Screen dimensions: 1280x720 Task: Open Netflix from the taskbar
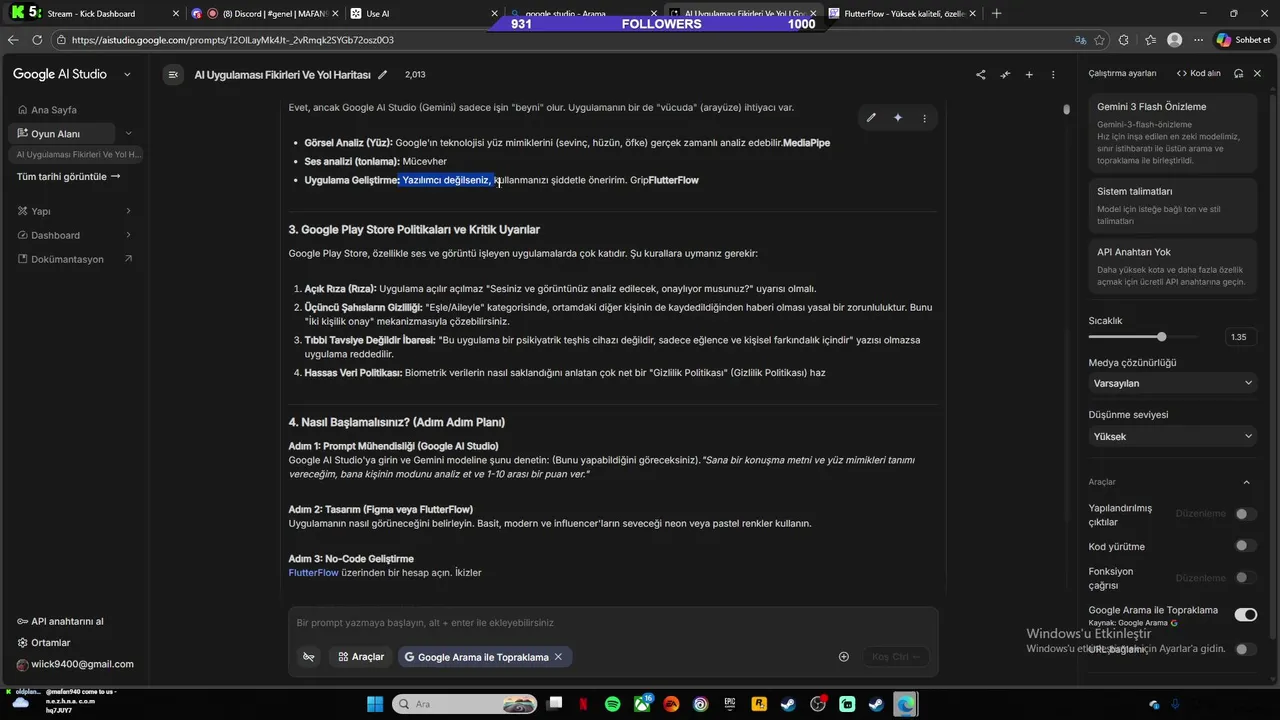(584, 704)
